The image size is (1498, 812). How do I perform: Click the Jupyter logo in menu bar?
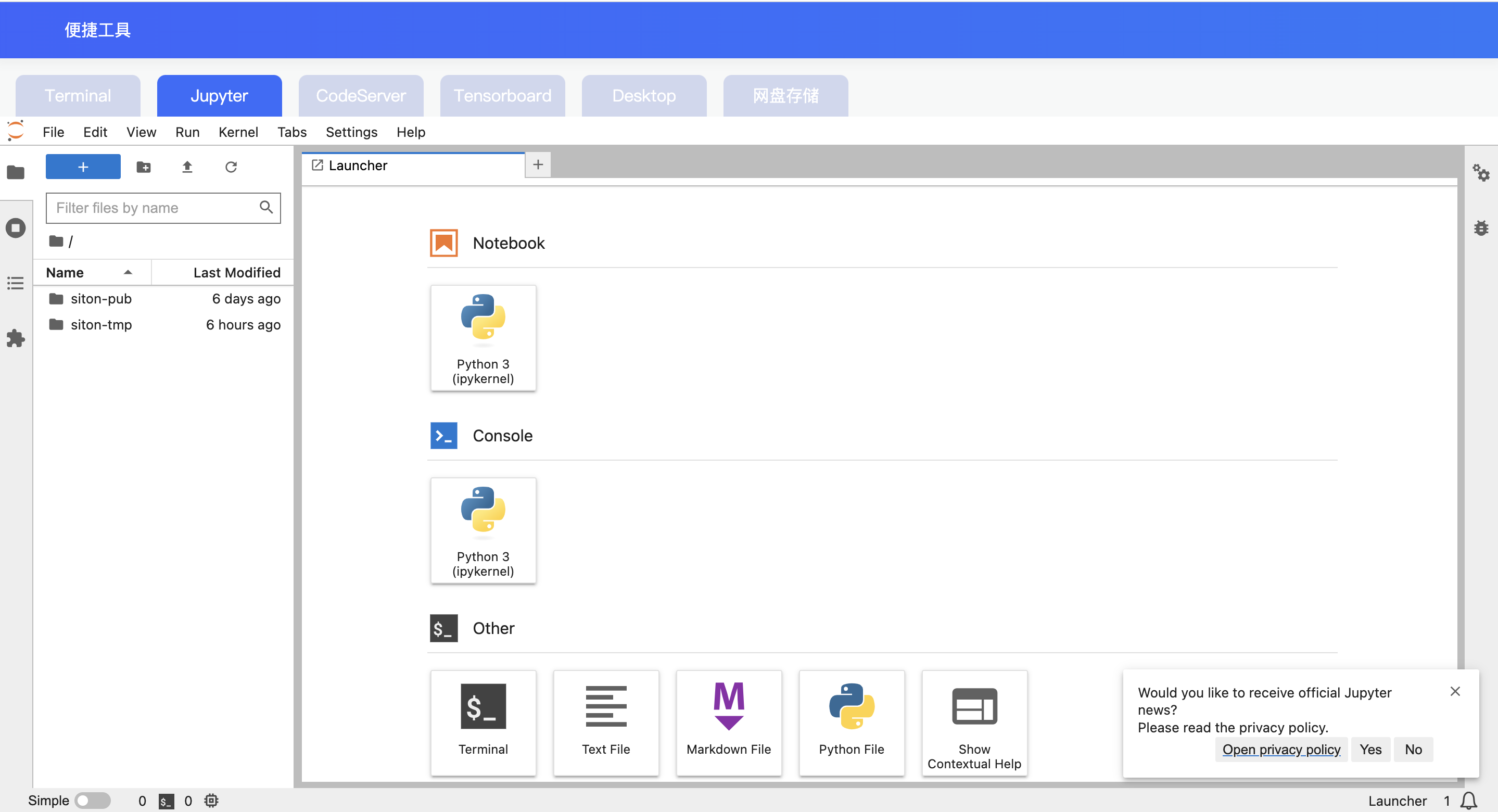click(x=16, y=132)
